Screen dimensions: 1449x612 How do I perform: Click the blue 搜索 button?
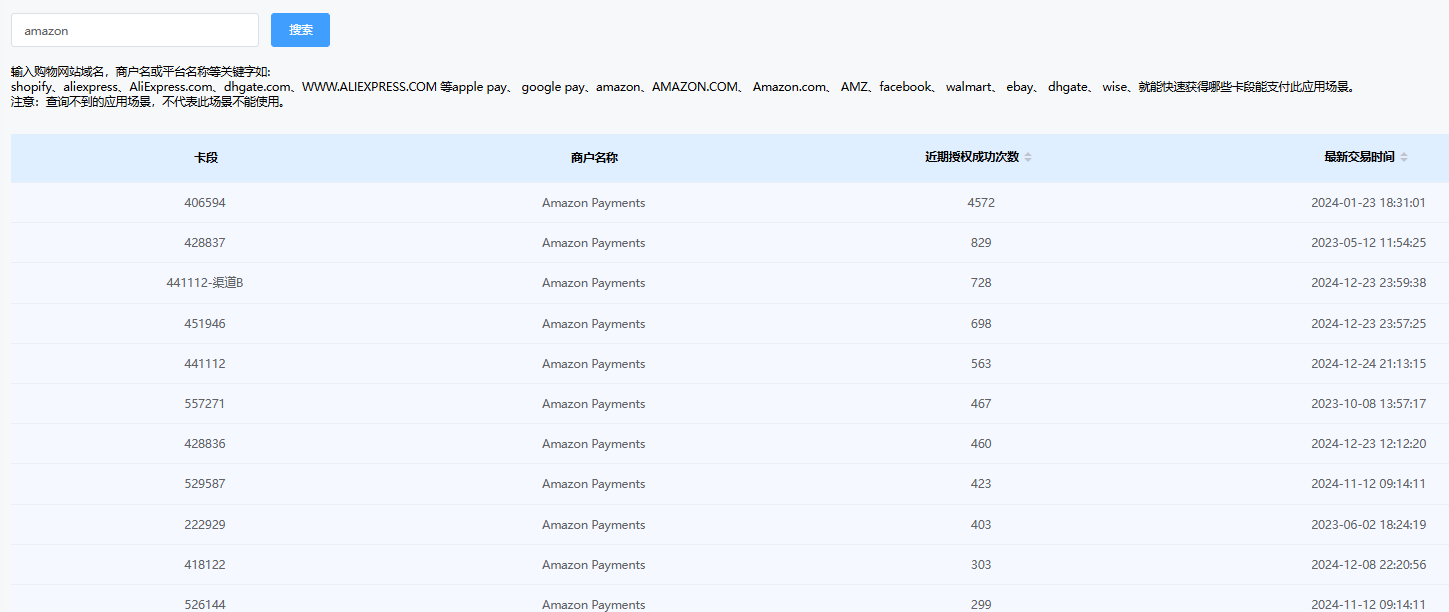click(x=300, y=30)
